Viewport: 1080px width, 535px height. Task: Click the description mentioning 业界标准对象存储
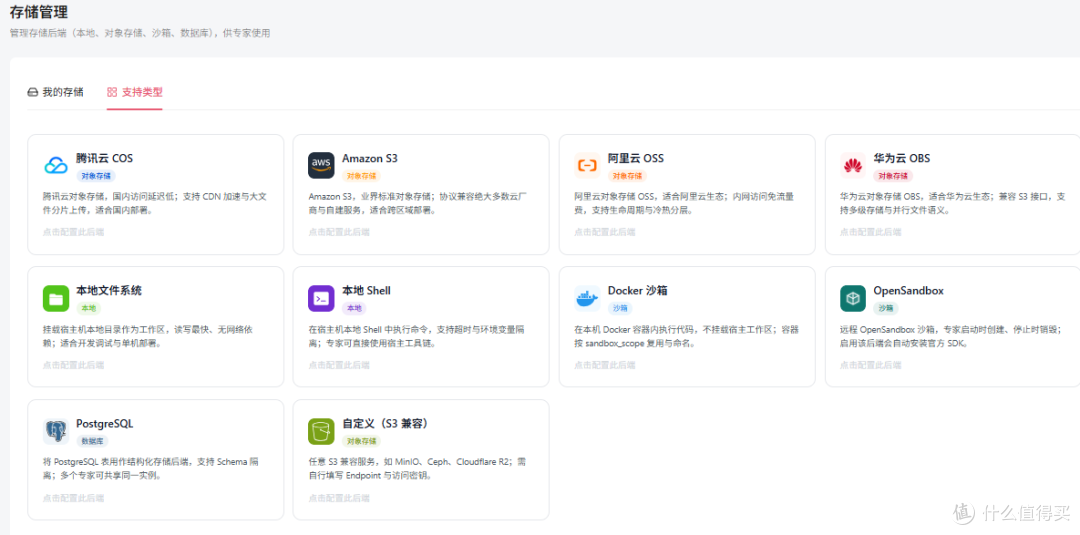point(418,203)
